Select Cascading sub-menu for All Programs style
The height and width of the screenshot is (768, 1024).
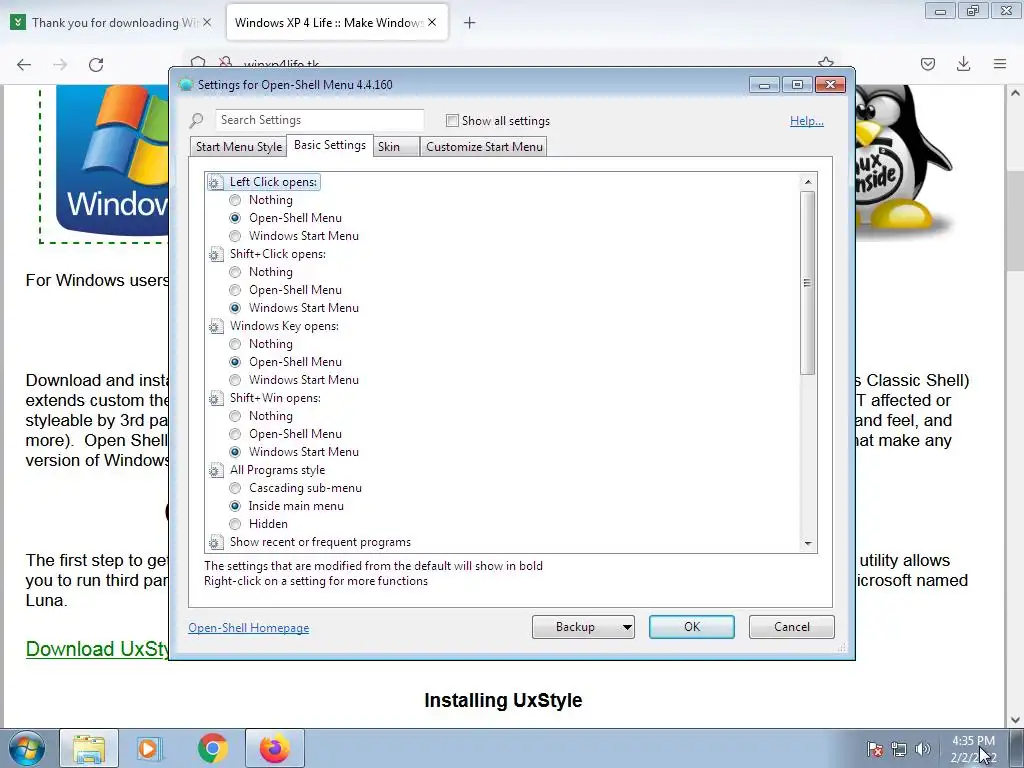point(235,488)
